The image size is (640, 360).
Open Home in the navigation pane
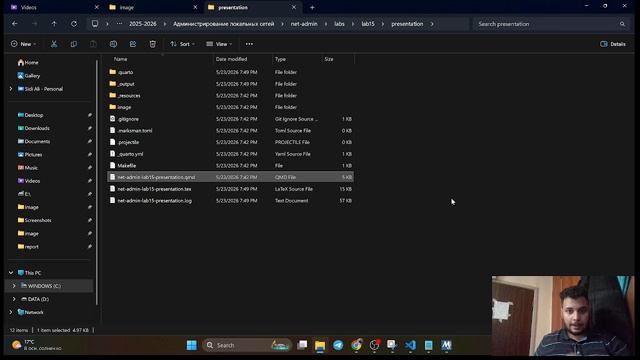[28, 62]
